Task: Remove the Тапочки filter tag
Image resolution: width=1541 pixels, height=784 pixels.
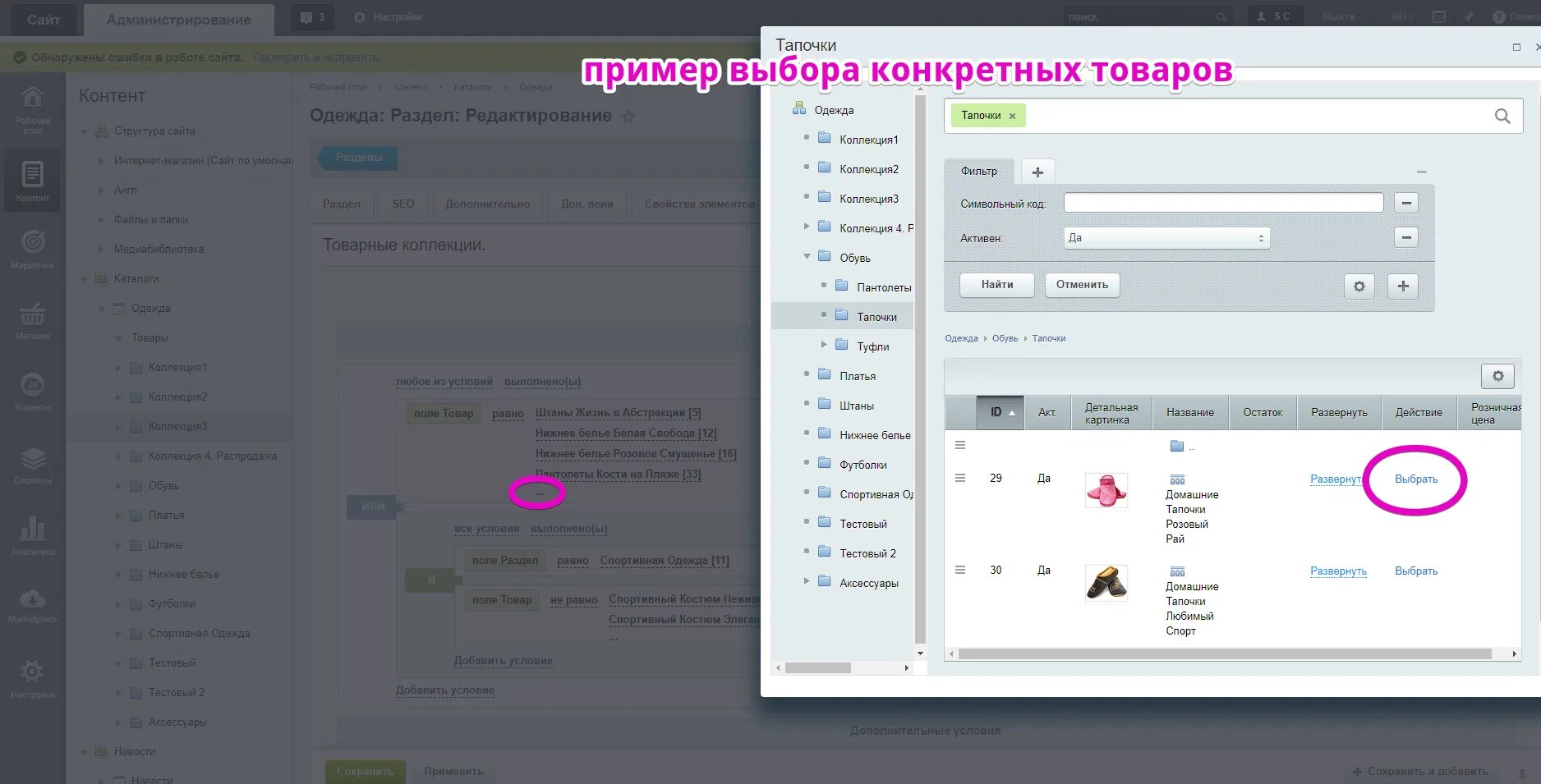Action: point(1013,116)
